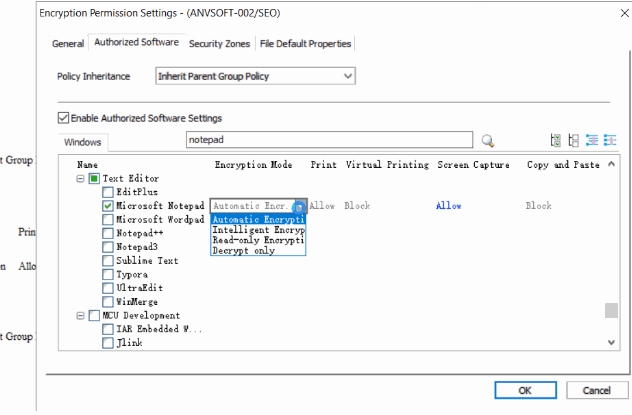Check the MCU Development group checkbox
Image resolution: width=632 pixels, height=415 pixels.
pos(94,315)
